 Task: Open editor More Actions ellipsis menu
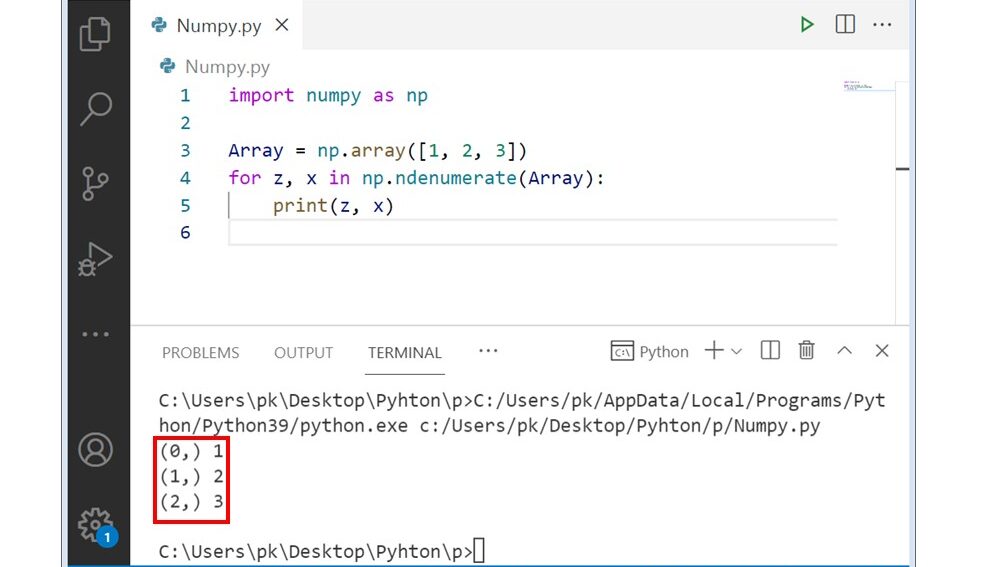[x=882, y=25]
